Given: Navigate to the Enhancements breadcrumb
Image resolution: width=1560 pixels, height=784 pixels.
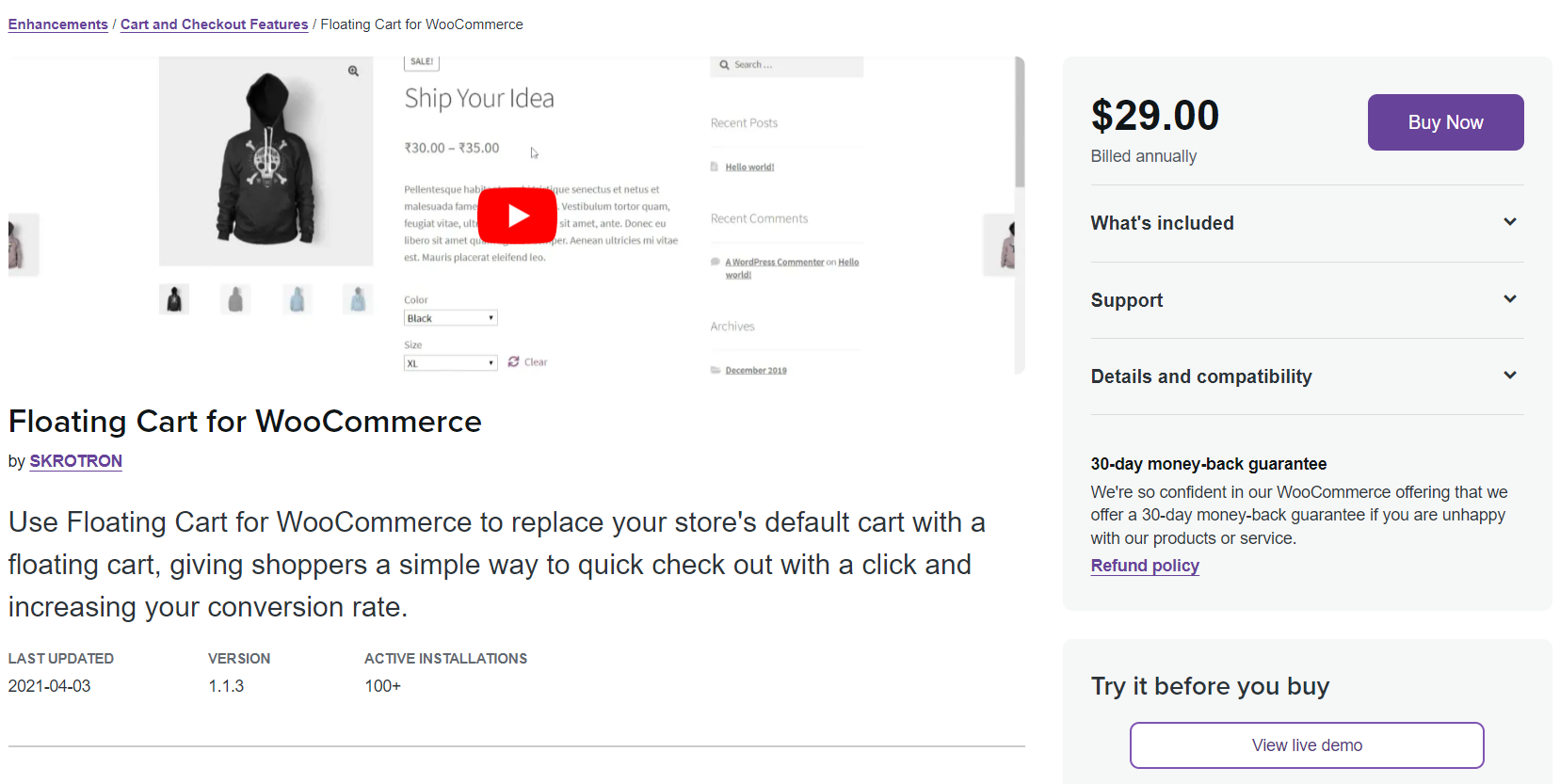Looking at the screenshot, I should click(x=57, y=24).
